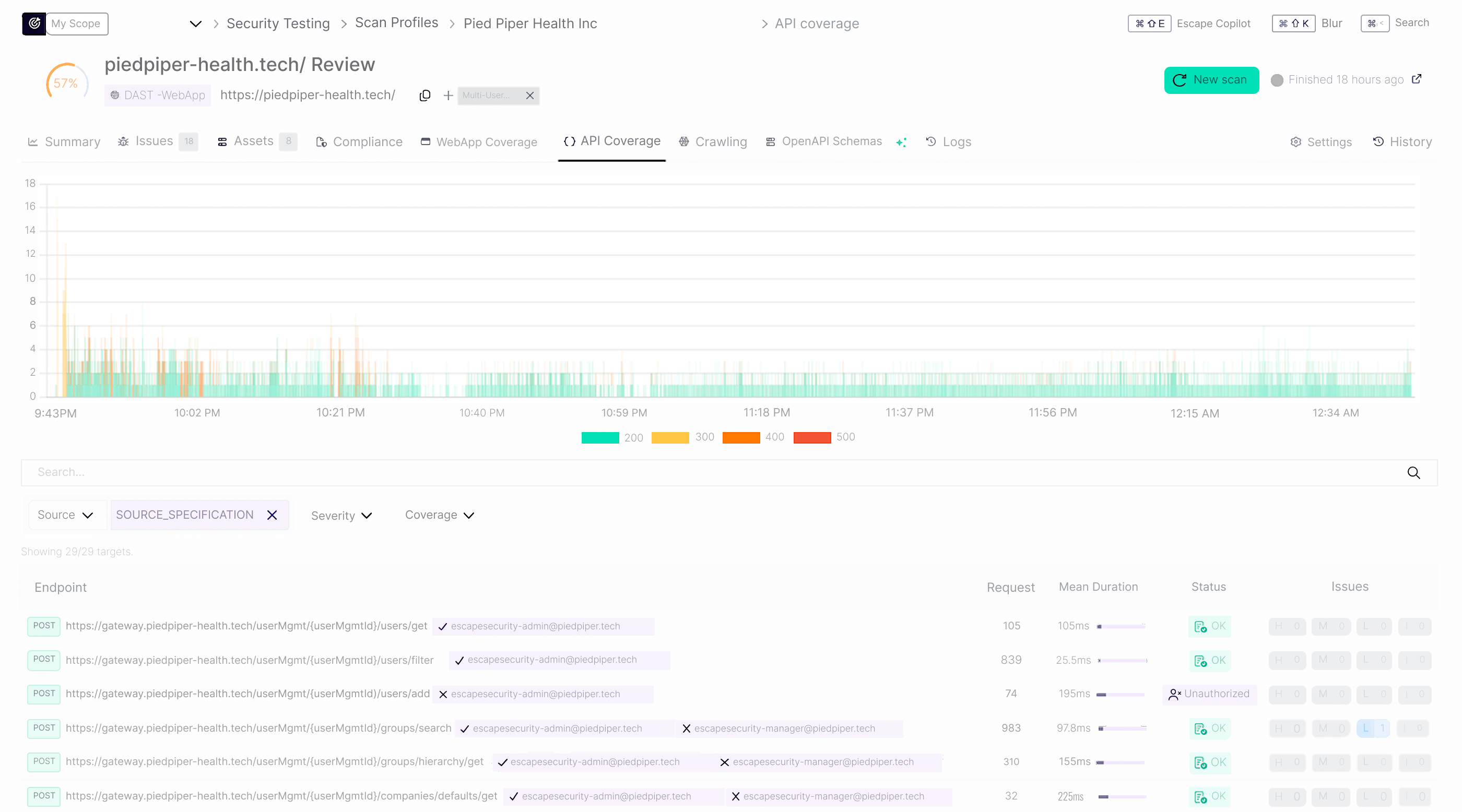The width and height of the screenshot is (1462, 812).
Task: Click the sparkles AI icon beside OpenAPI Schemas
Action: [902, 142]
